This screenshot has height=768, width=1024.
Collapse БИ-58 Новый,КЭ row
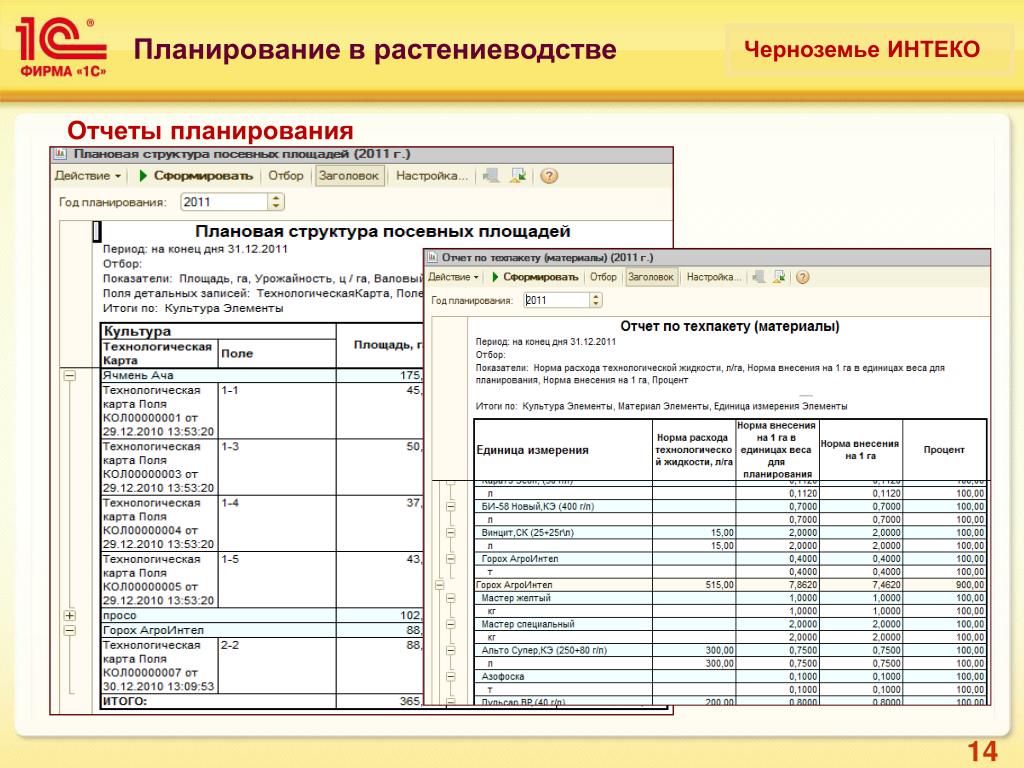point(451,507)
